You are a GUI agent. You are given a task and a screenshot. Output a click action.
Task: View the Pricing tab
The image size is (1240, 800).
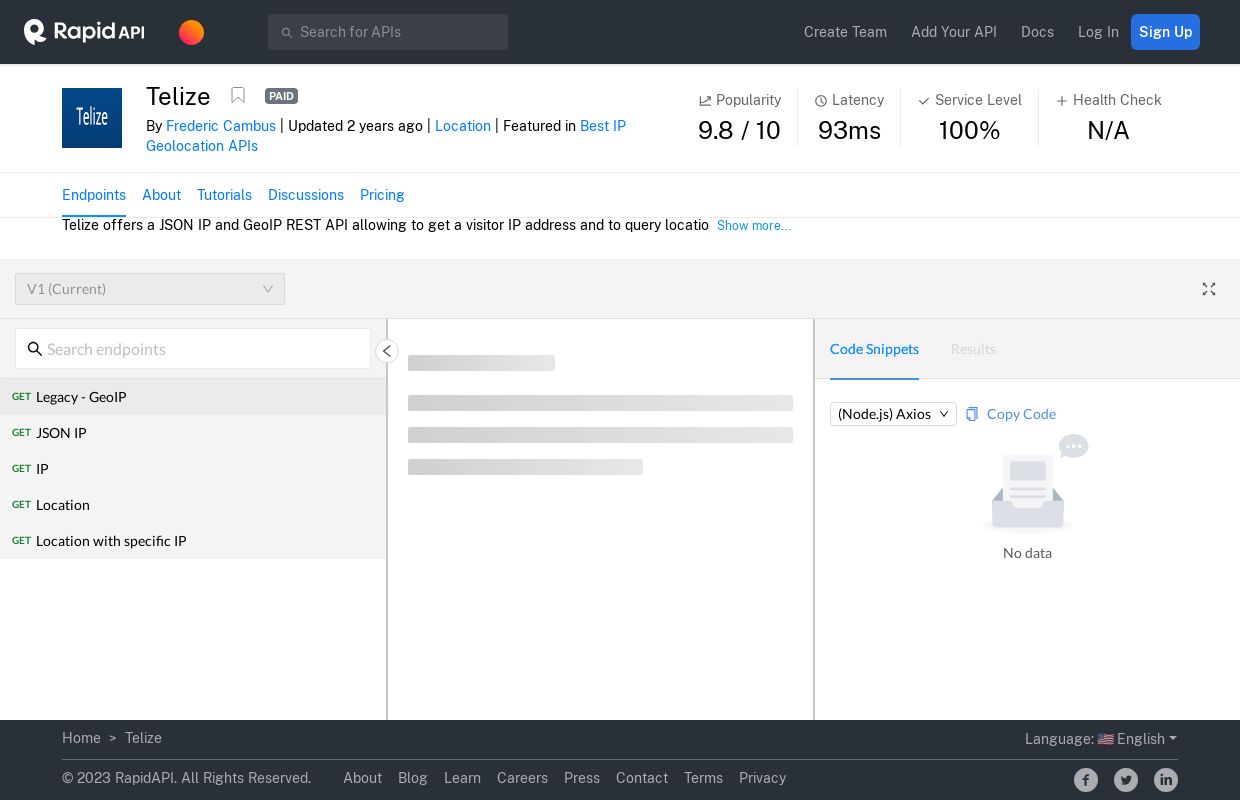click(x=382, y=195)
